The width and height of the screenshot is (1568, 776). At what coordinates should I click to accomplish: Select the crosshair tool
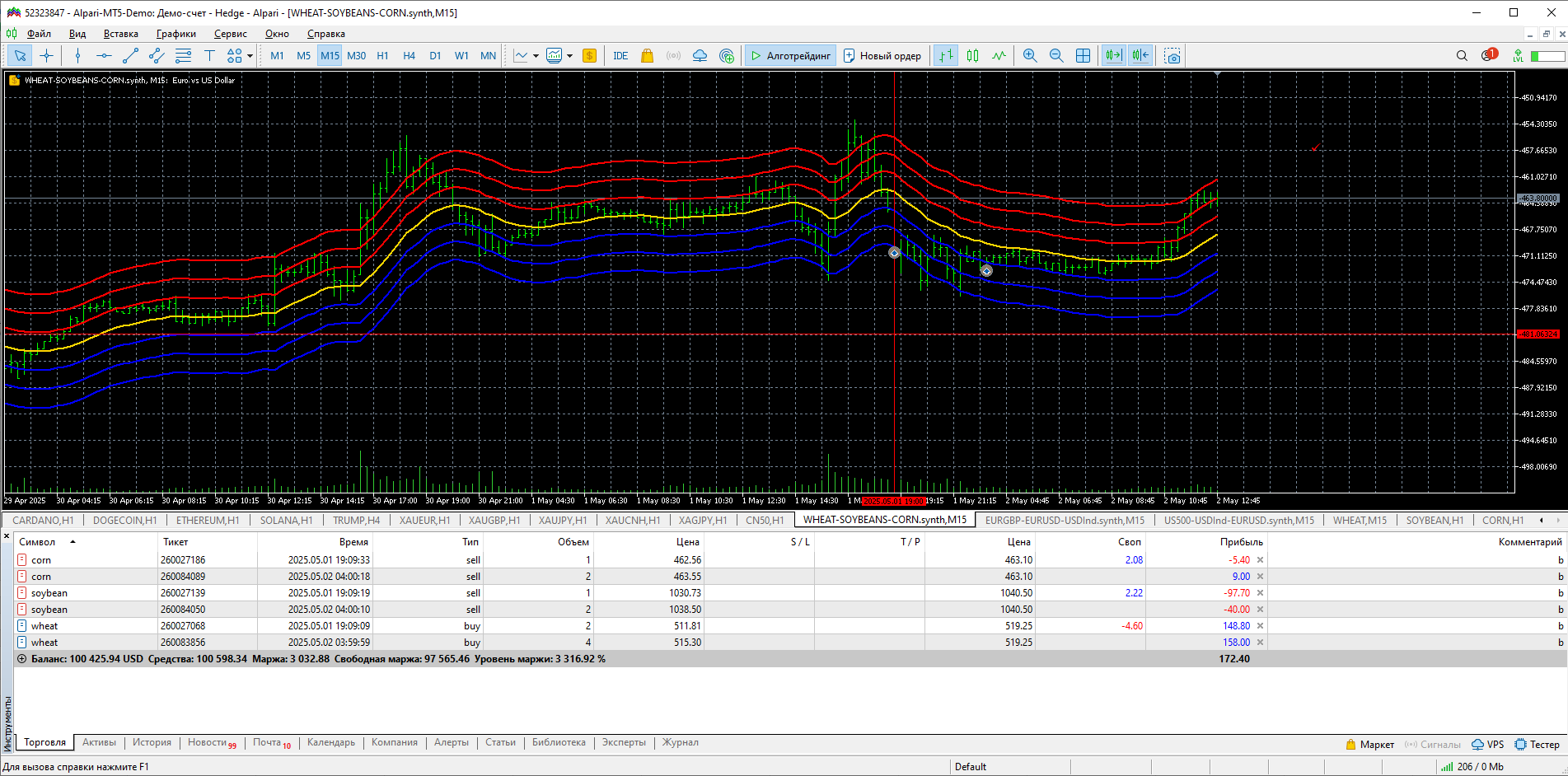pos(47,56)
